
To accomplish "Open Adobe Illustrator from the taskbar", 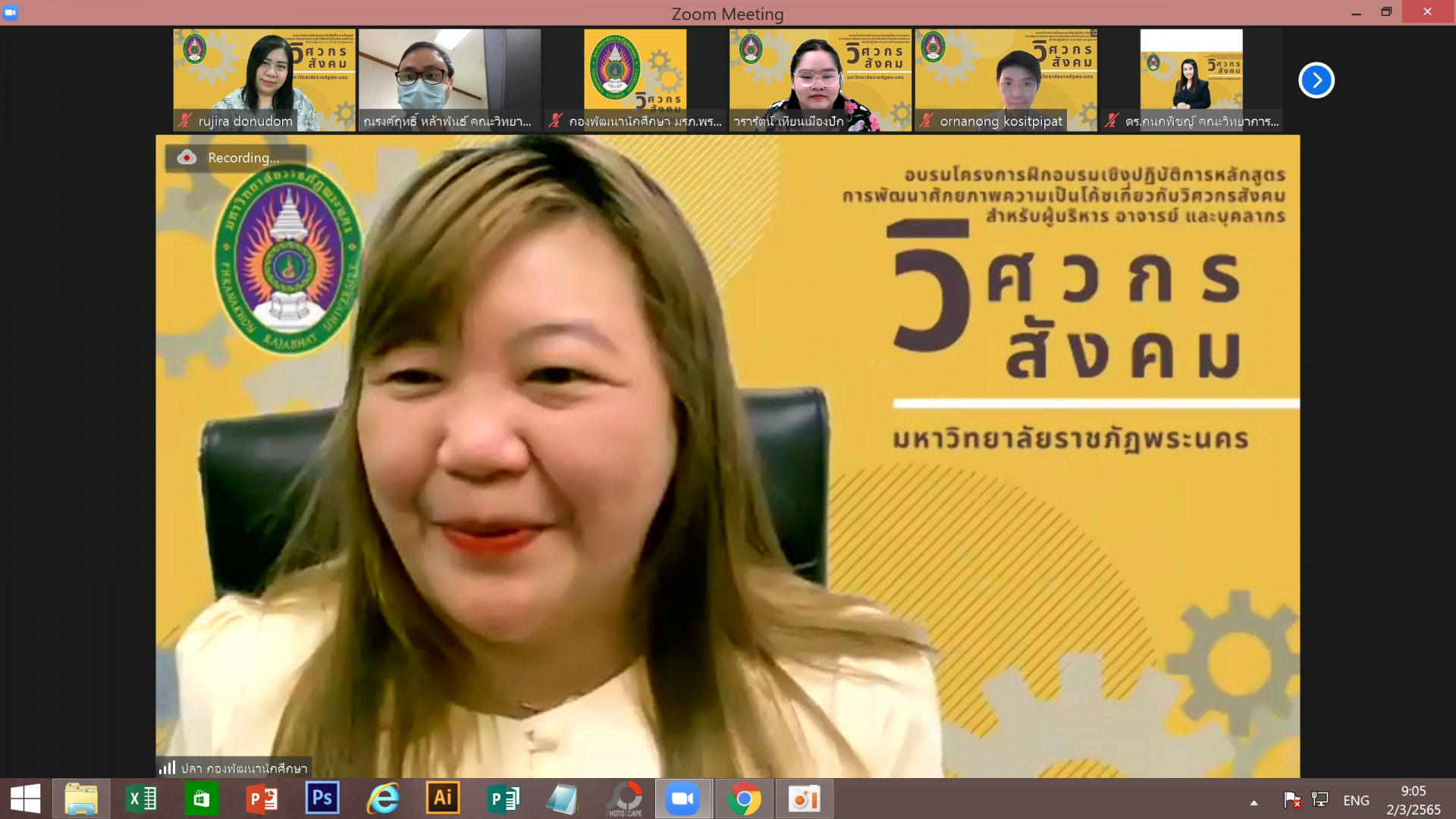I will [443, 799].
